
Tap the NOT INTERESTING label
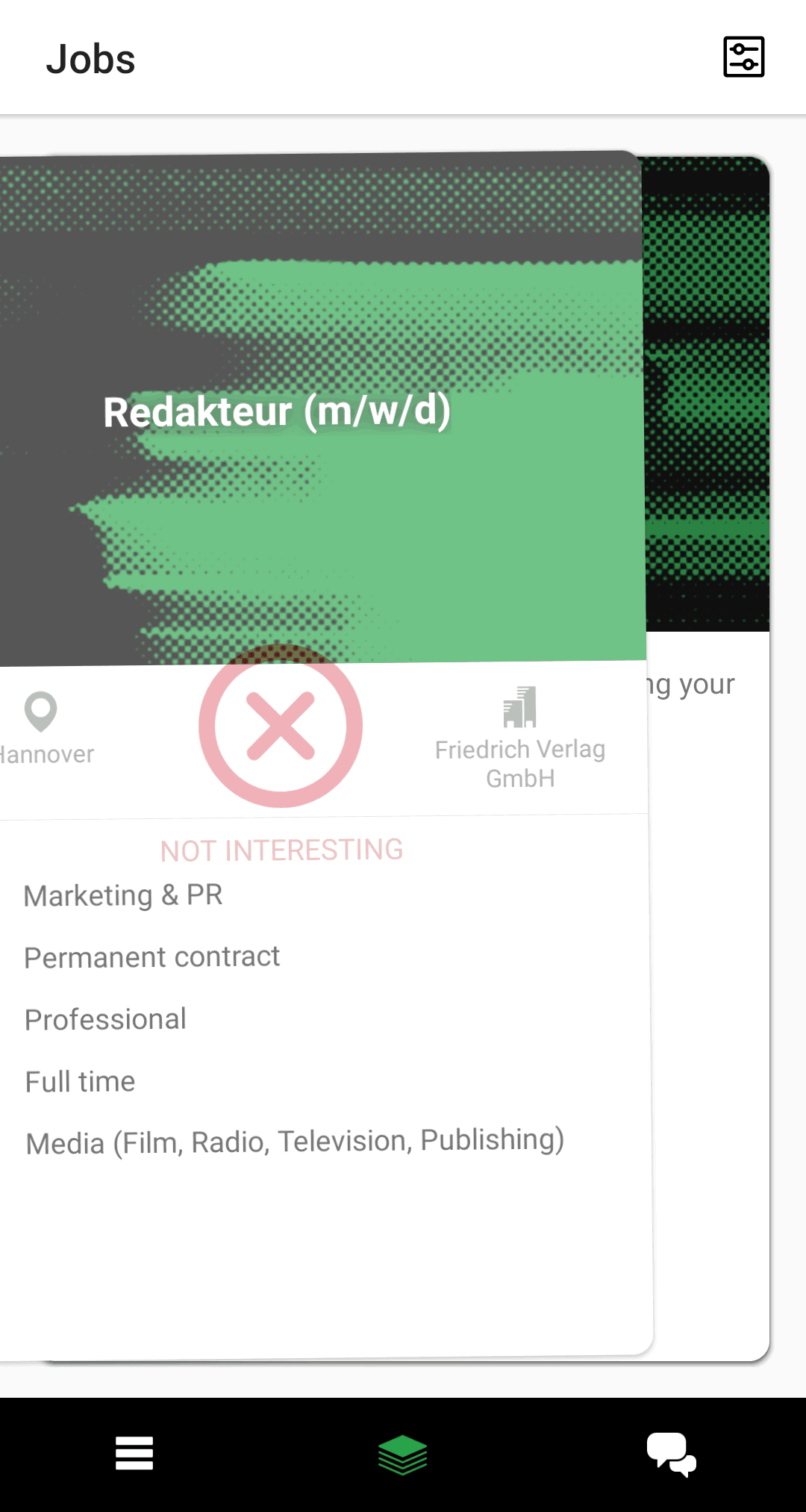pos(281,850)
